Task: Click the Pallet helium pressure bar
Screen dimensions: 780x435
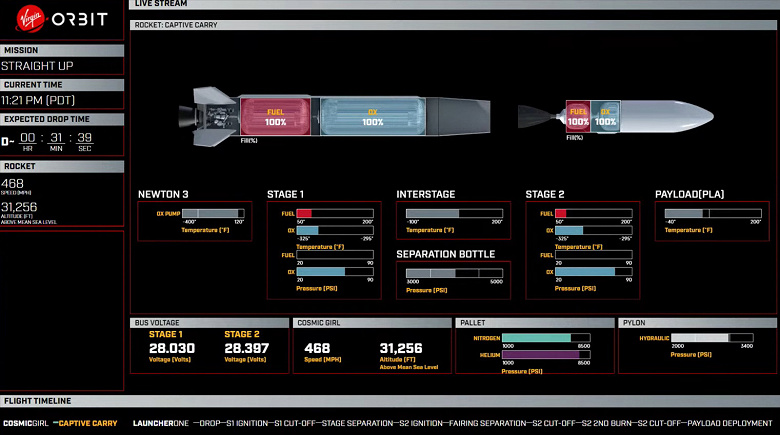Action: (546, 355)
